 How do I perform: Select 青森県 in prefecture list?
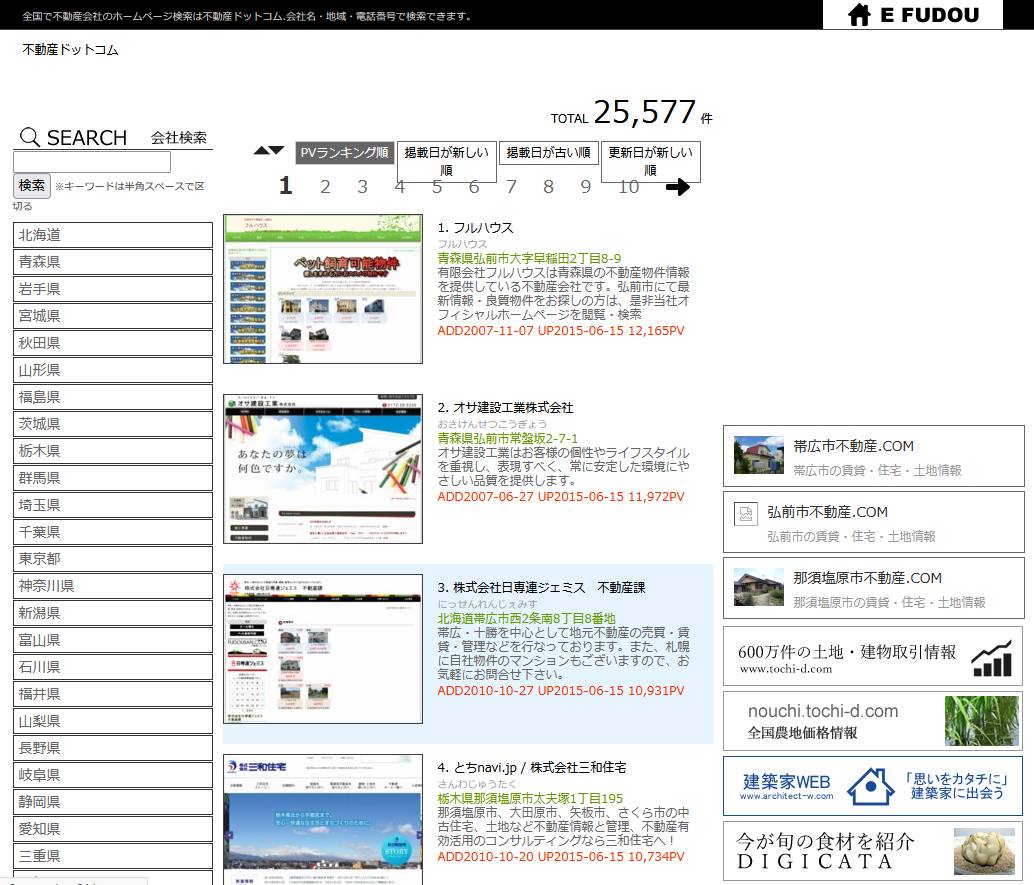click(x=113, y=262)
